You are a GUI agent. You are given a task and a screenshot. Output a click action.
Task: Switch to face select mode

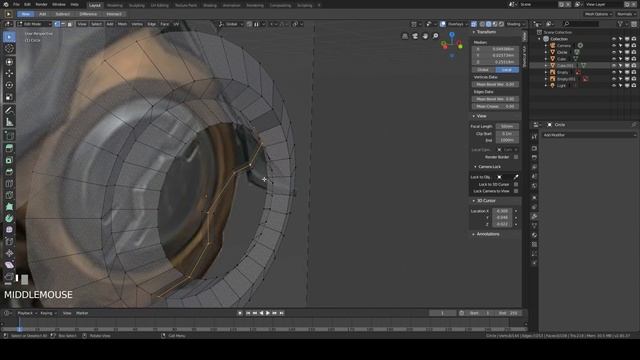[x=70, y=24]
